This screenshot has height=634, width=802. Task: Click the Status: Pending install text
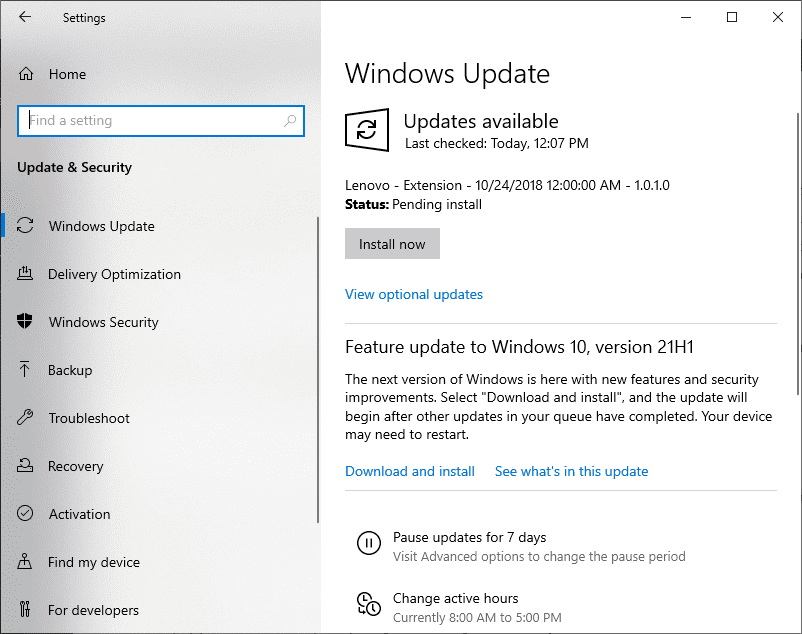[x=413, y=205]
